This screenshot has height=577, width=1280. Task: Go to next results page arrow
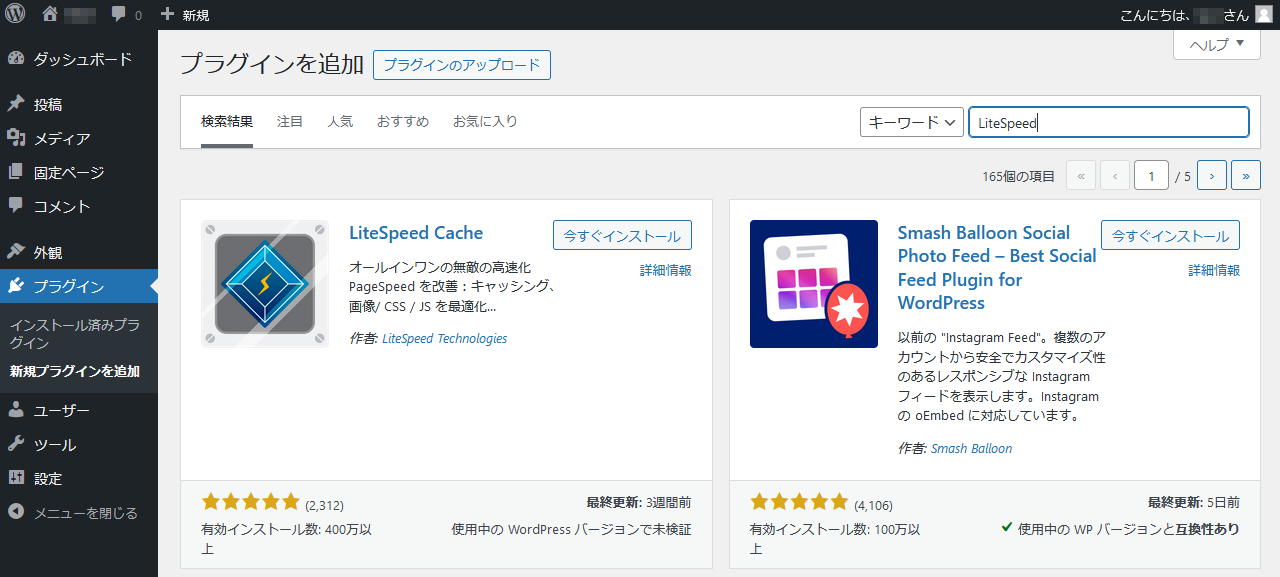point(1212,175)
